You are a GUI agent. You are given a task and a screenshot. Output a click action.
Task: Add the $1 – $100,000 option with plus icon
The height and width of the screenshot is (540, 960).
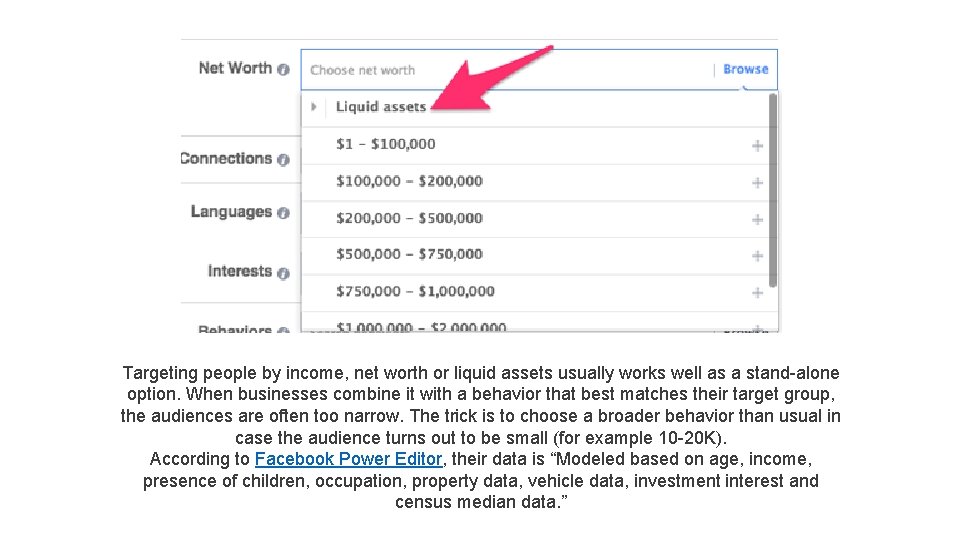(x=757, y=146)
